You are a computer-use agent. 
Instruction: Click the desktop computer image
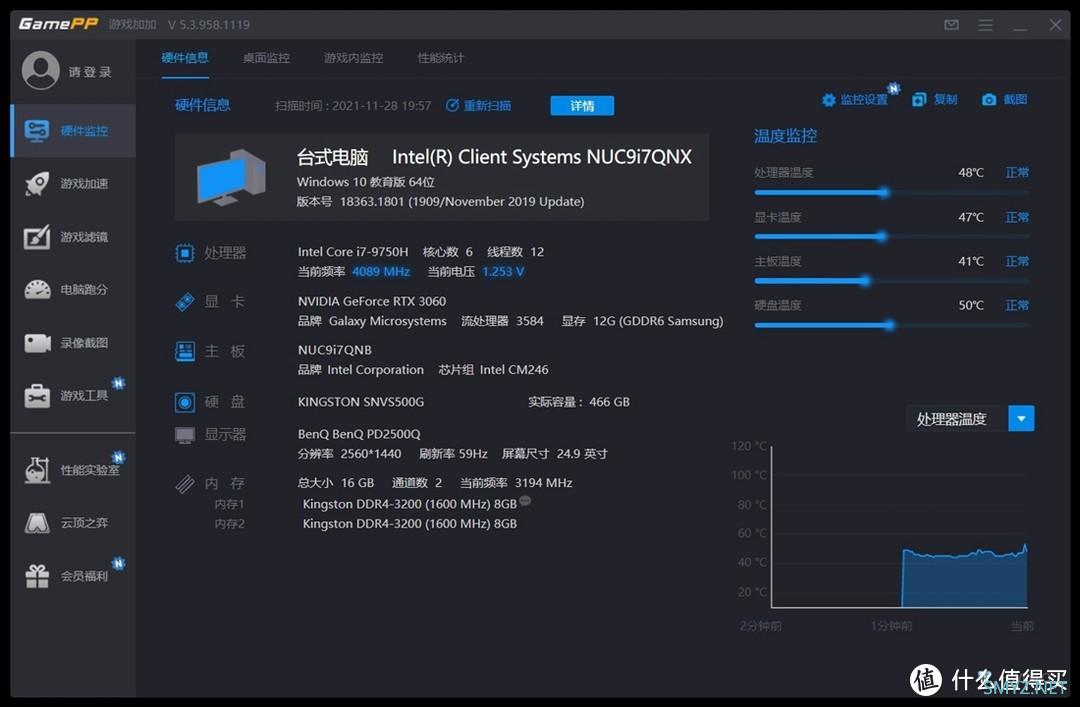231,177
